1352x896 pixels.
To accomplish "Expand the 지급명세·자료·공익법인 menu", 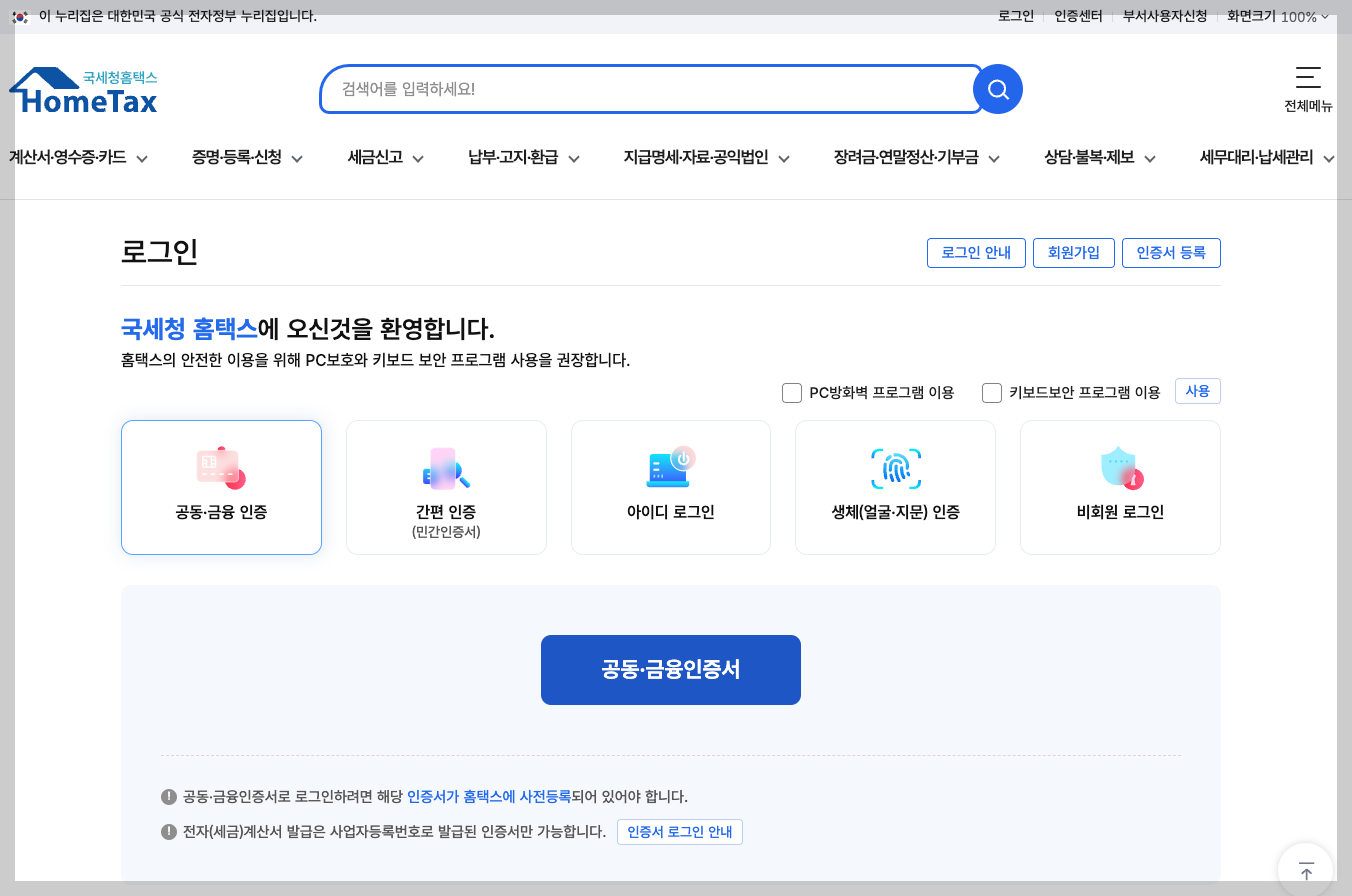I will pos(707,158).
